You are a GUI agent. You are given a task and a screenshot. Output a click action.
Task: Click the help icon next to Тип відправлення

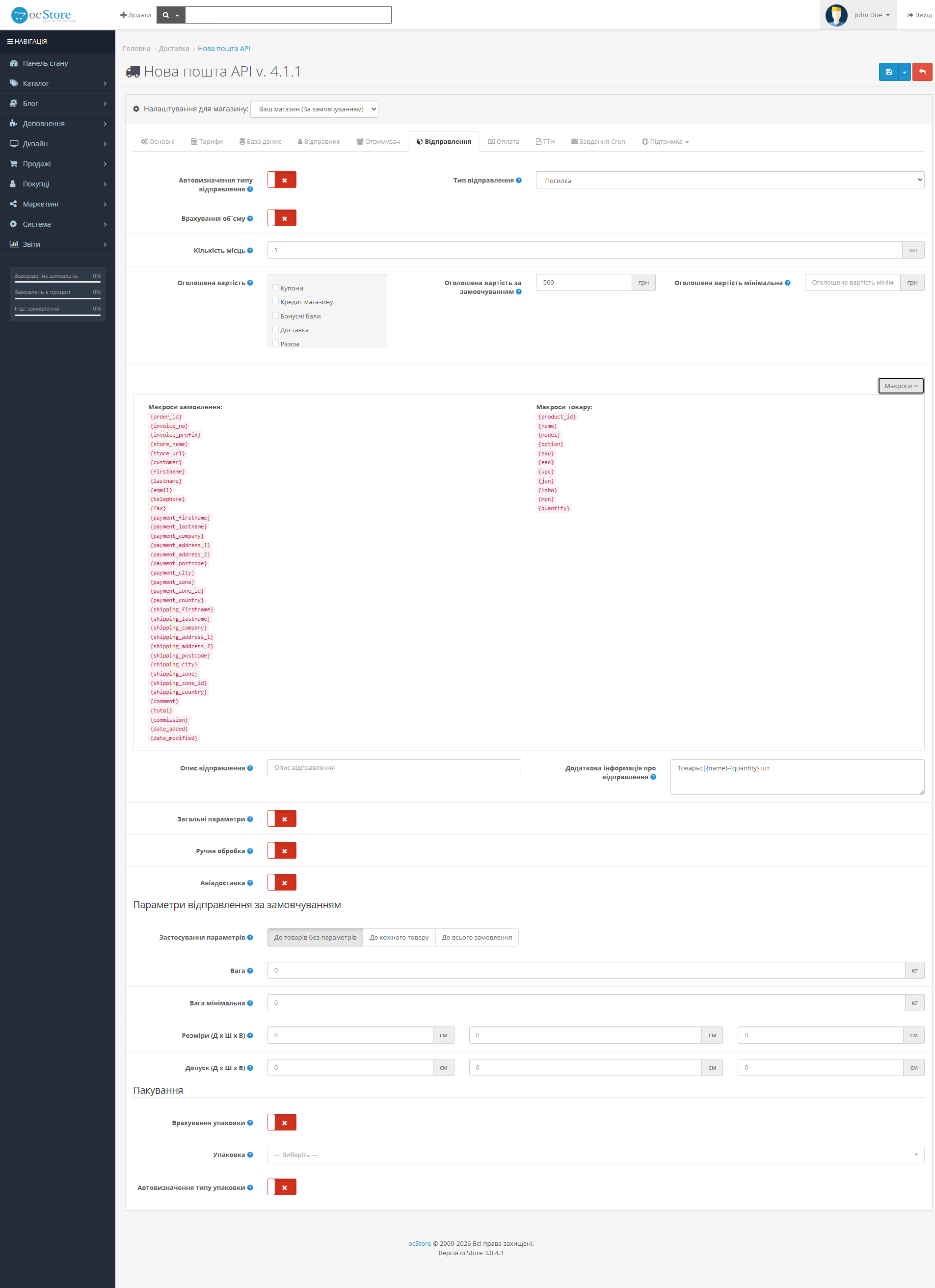pyautogui.click(x=519, y=181)
